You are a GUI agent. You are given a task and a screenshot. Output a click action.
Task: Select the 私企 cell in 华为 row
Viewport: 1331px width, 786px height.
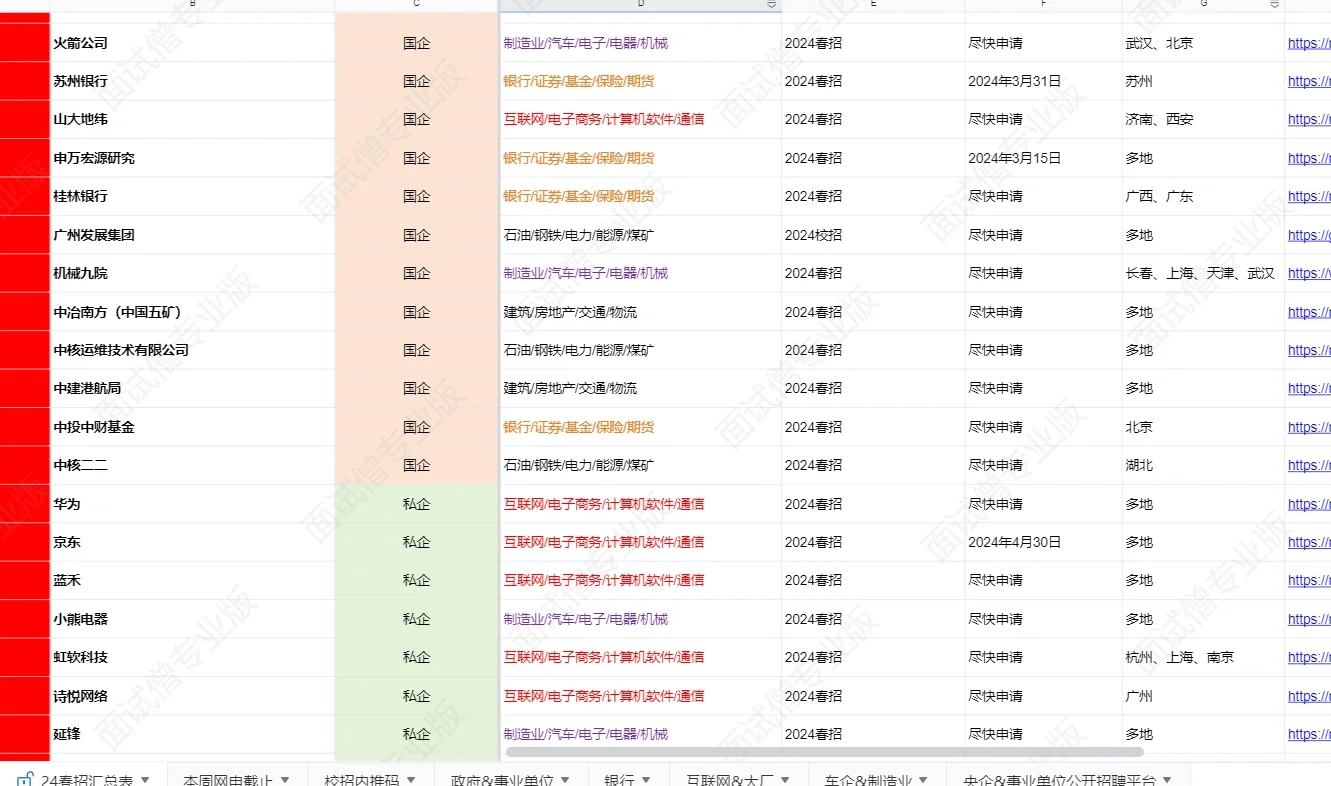(x=416, y=504)
